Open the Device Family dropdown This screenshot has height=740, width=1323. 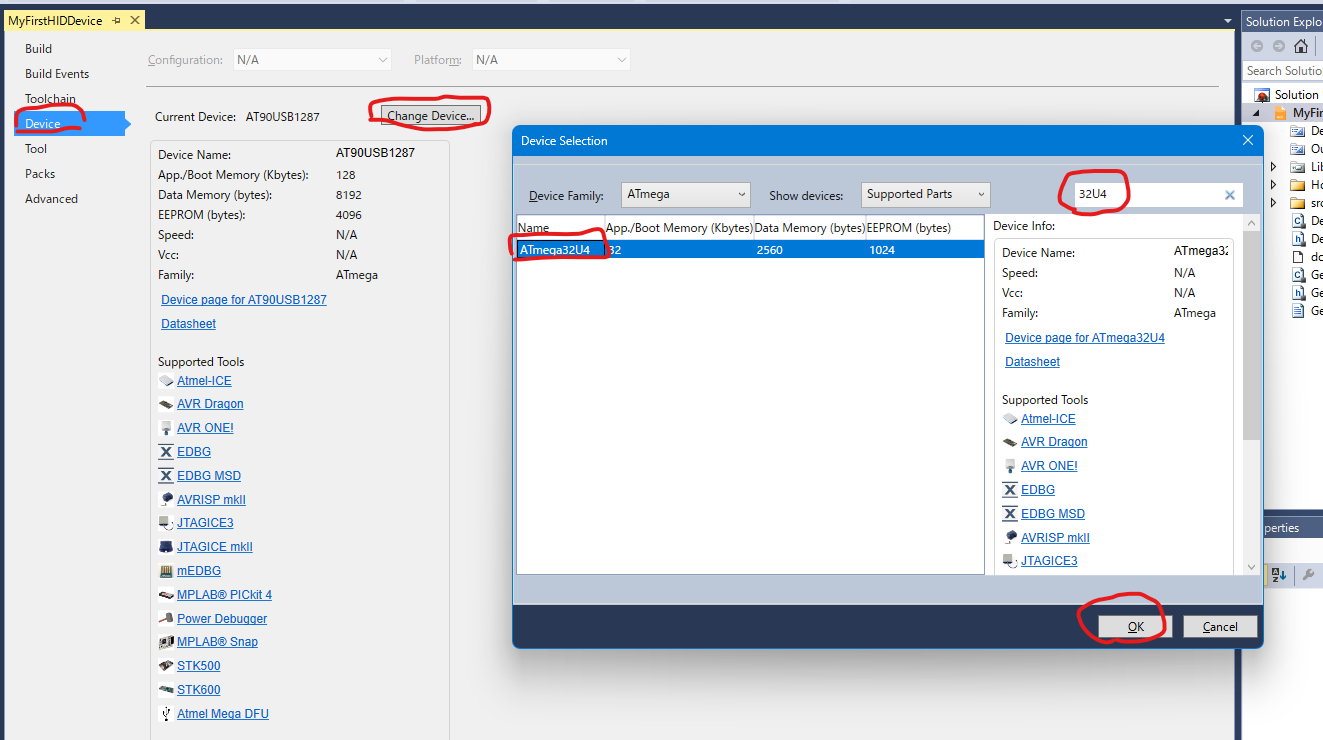685,194
